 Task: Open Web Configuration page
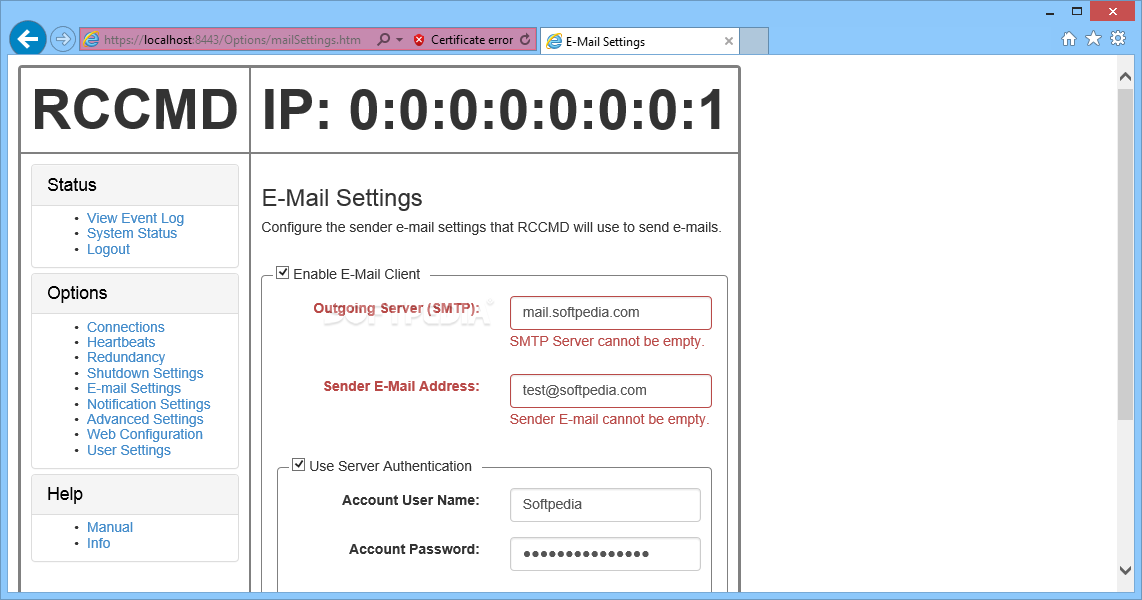[145, 435]
